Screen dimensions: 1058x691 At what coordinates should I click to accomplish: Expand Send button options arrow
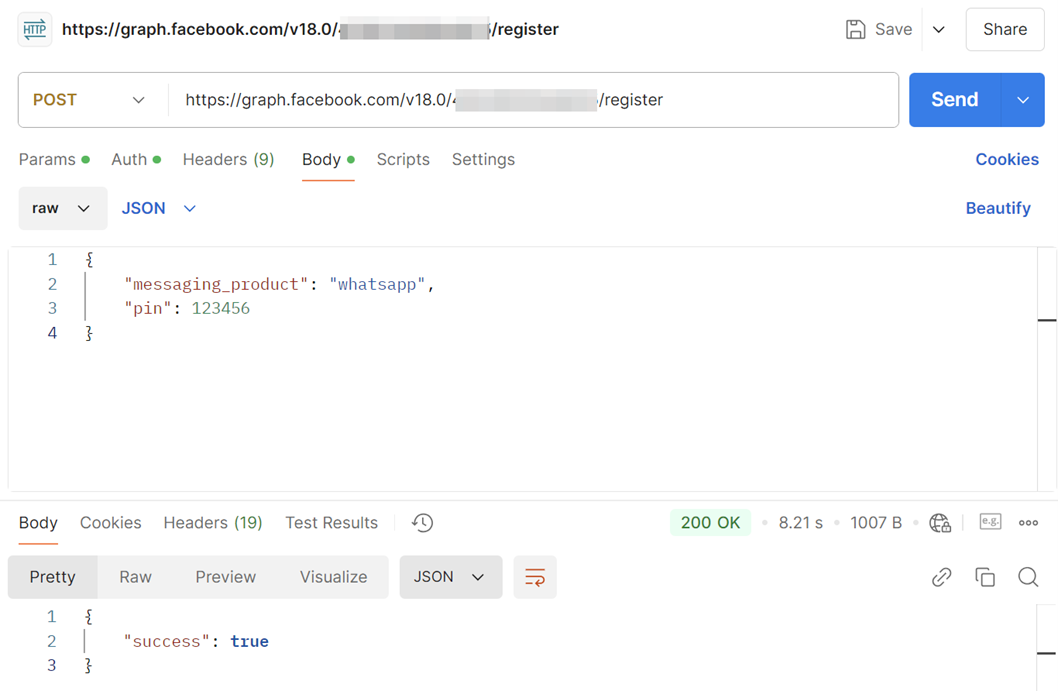tap(1023, 100)
